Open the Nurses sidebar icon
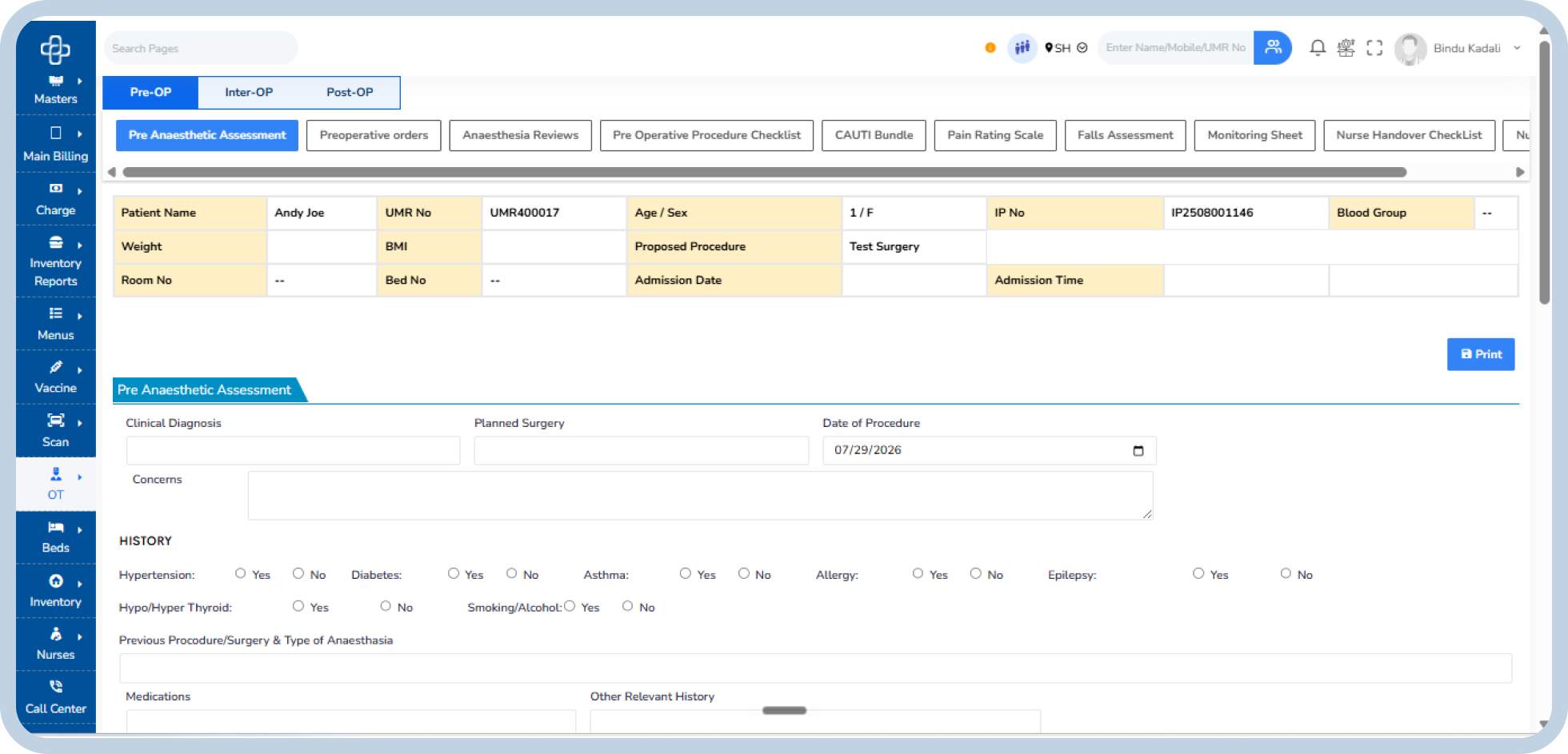This screenshot has height=754, width=1568. (x=56, y=634)
